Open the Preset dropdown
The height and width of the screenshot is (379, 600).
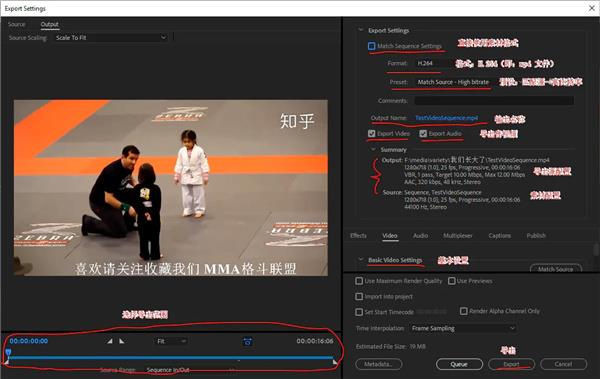pyautogui.click(x=455, y=82)
